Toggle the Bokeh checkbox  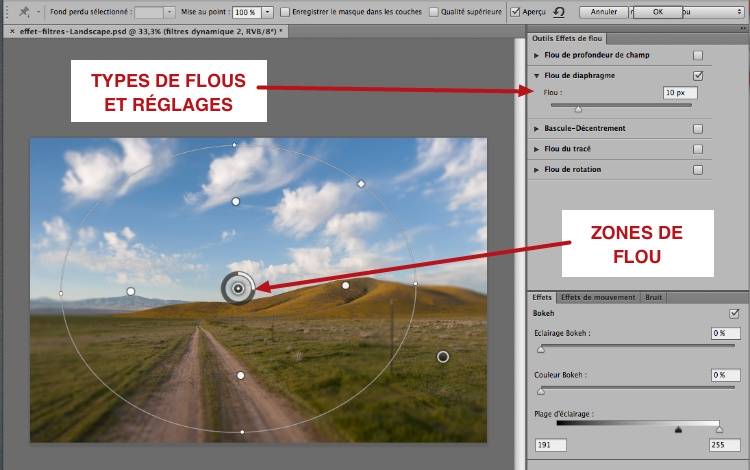pyautogui.click(x=734, y=314)
